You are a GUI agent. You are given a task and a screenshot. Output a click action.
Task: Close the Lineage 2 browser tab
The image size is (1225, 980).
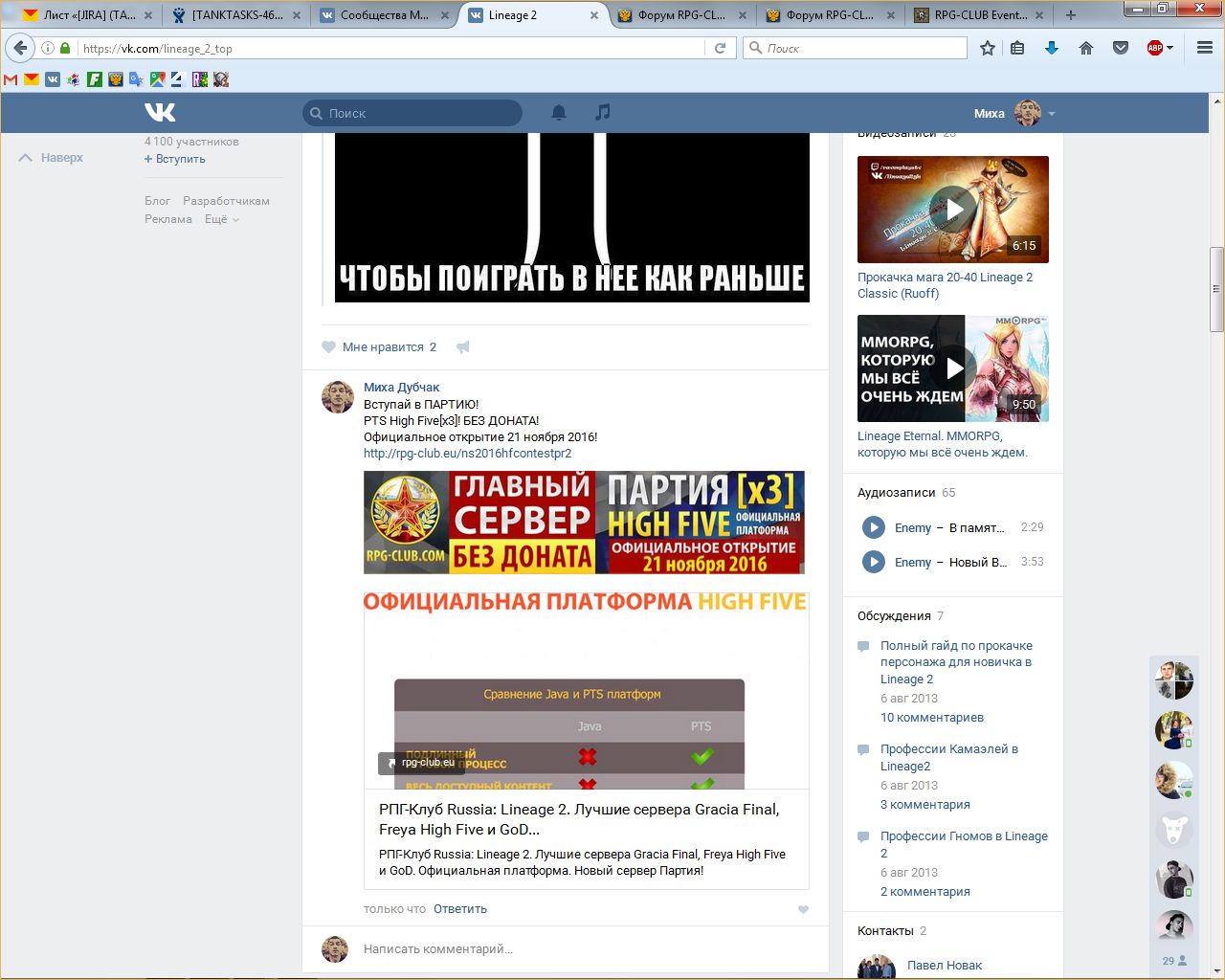pyautogui.click(x=594, y=15)
